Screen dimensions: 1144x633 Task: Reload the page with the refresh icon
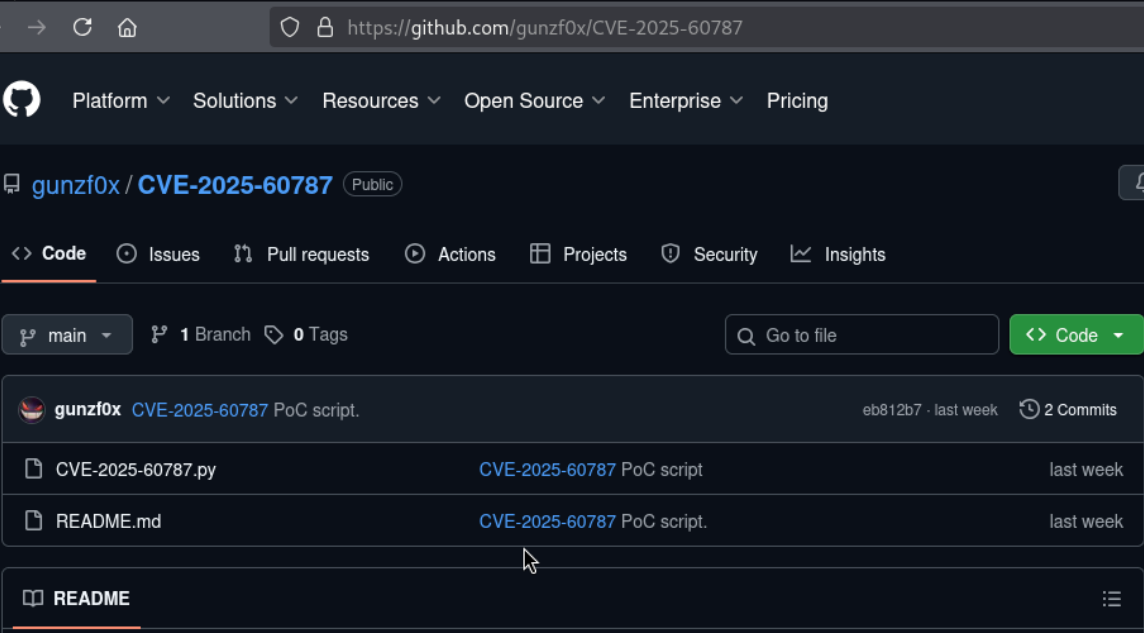82,28
